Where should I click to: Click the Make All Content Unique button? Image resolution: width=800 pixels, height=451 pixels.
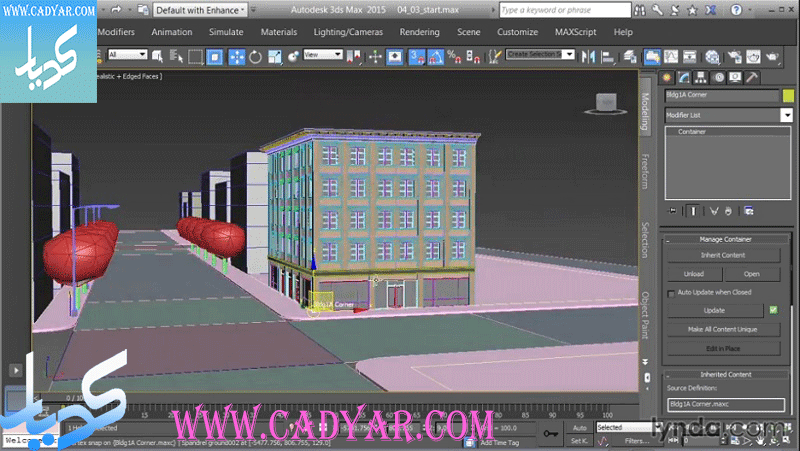click(722, 329)
